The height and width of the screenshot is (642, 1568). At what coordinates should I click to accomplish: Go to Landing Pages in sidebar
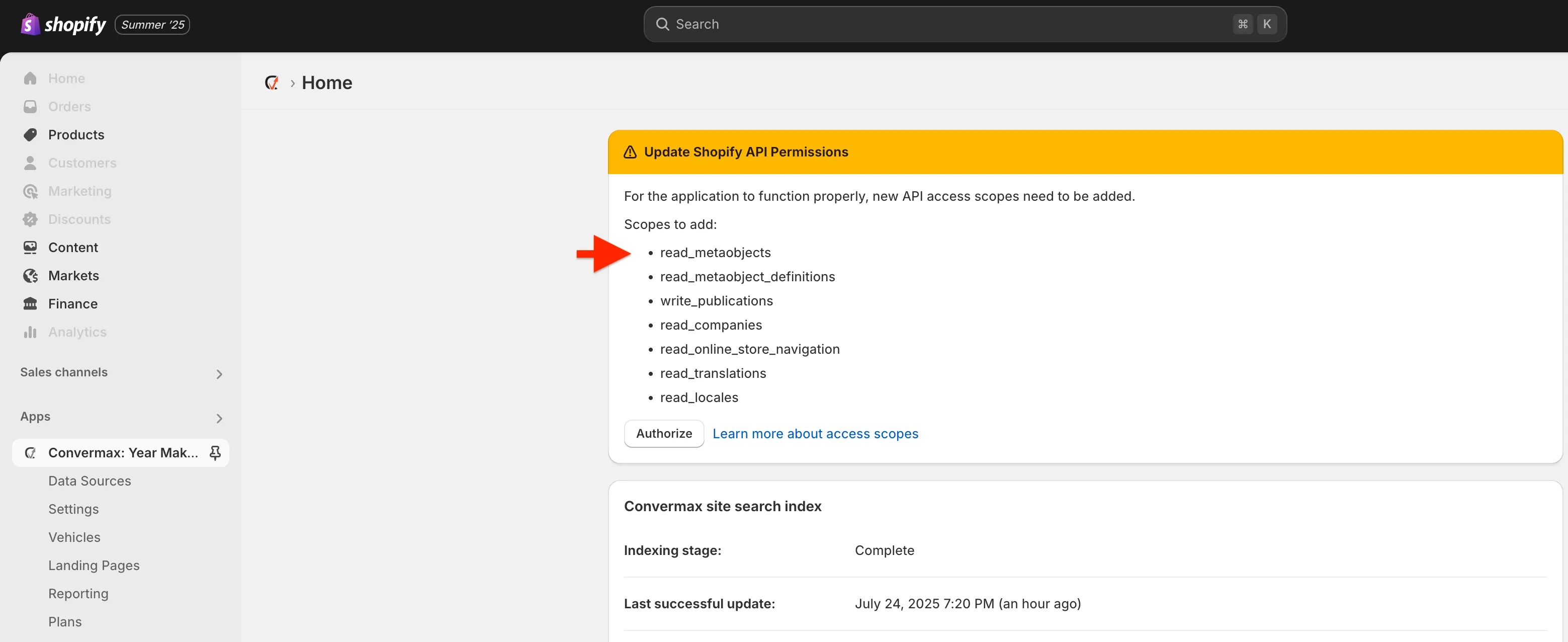click(94, 565)
